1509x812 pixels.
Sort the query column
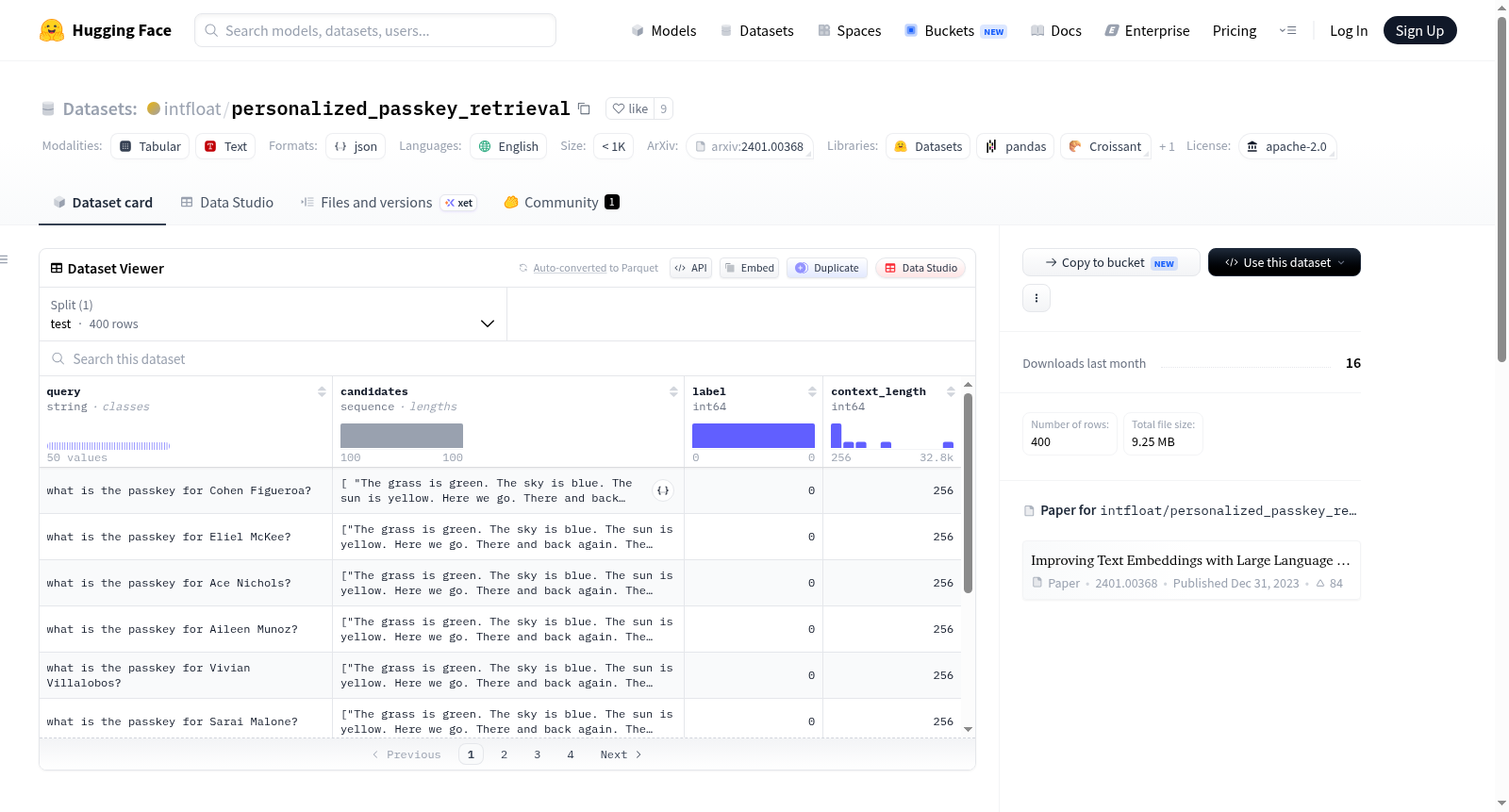tap(322, 391)
